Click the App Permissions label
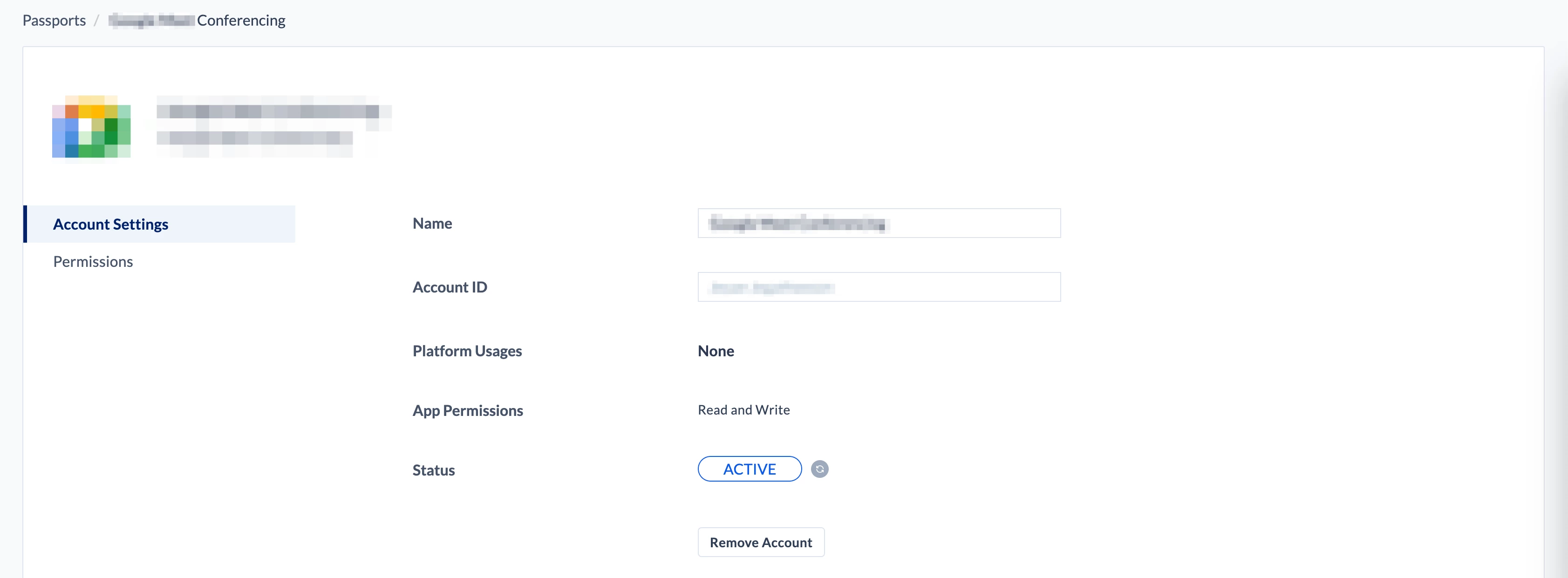Screen dimensions: 1568x578 pos(468,411)
